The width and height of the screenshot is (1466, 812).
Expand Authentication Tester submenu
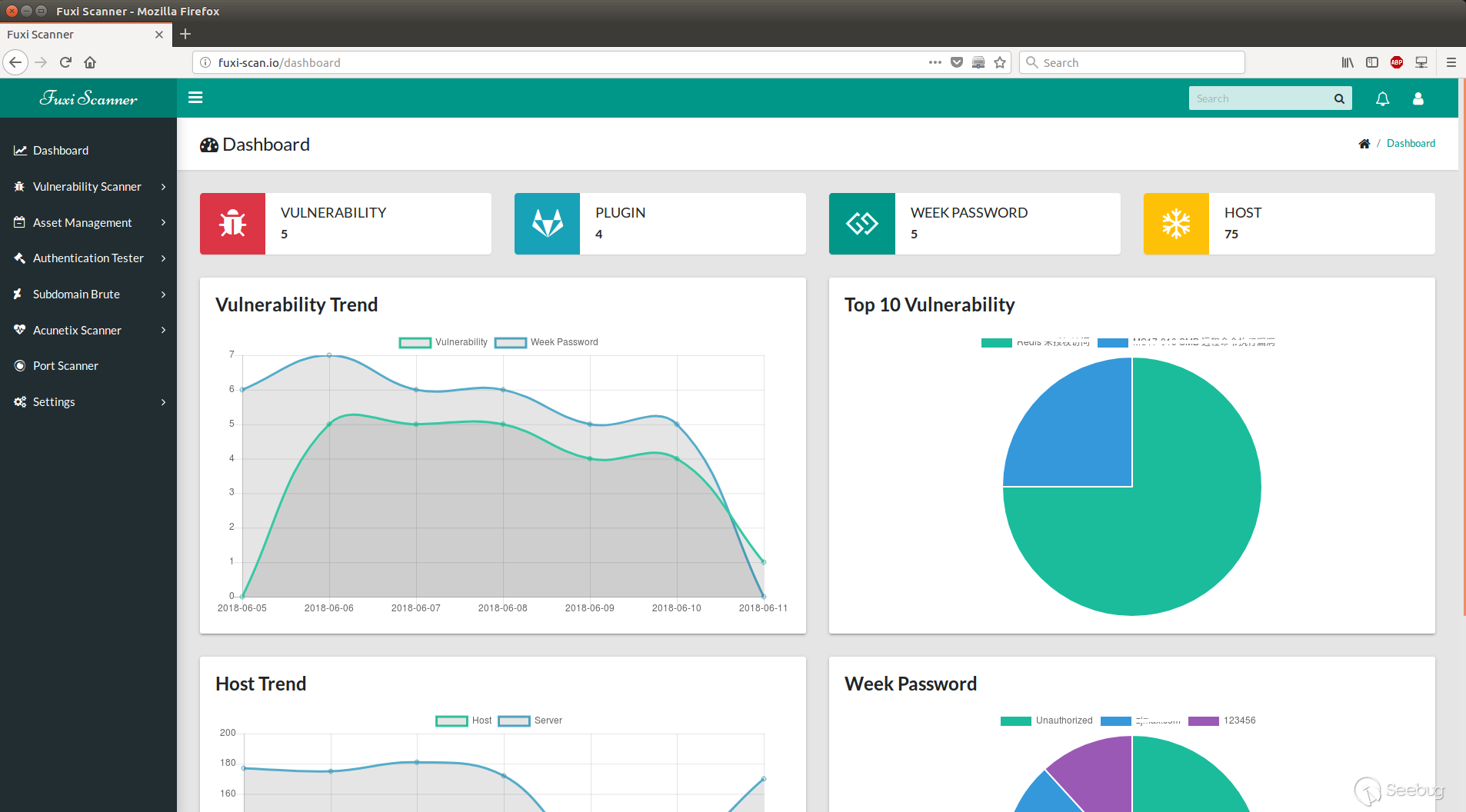pos(88,258)
